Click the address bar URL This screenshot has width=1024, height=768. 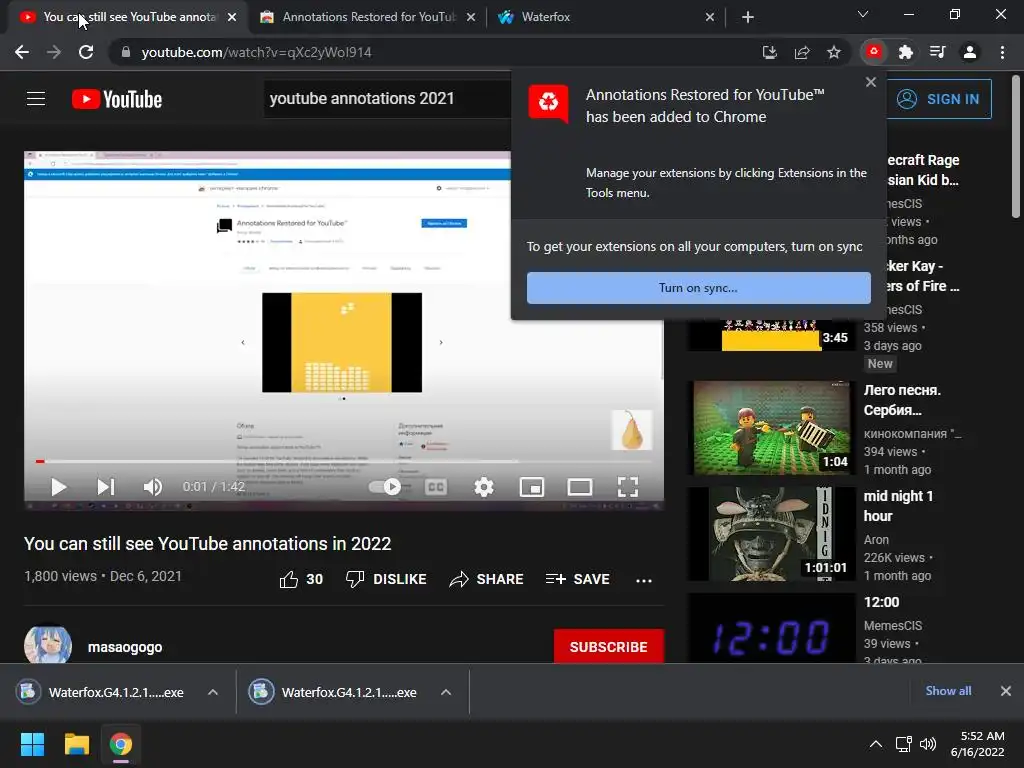pos(256,52)
